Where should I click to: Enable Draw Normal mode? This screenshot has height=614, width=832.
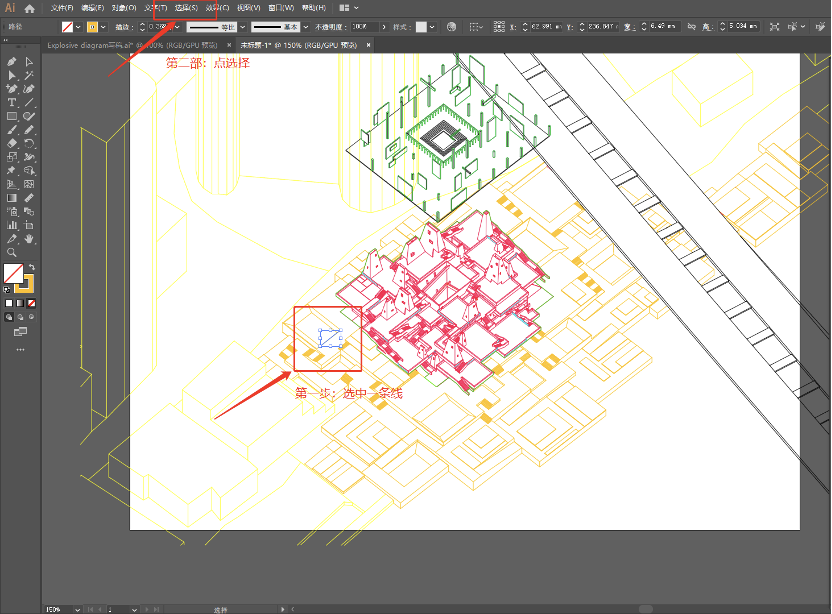point(9,317)
